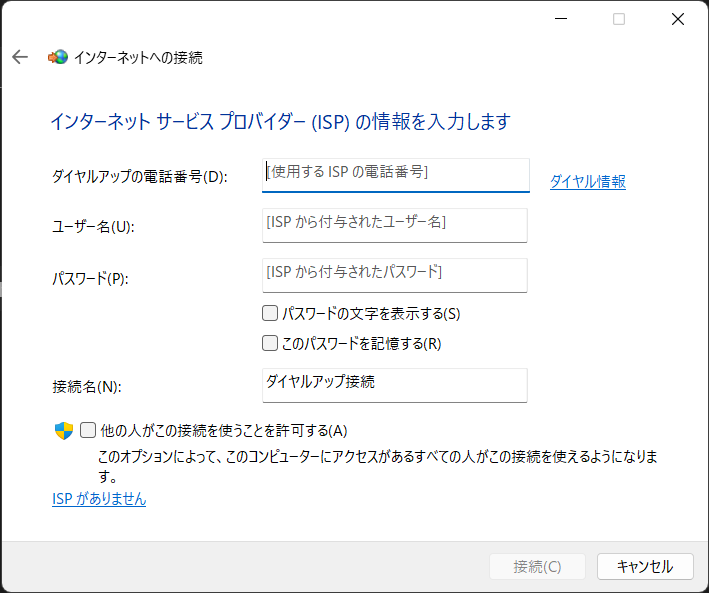709x593 pixels.
Task: Click the パスワード(P) label
Action: [90, 278]
